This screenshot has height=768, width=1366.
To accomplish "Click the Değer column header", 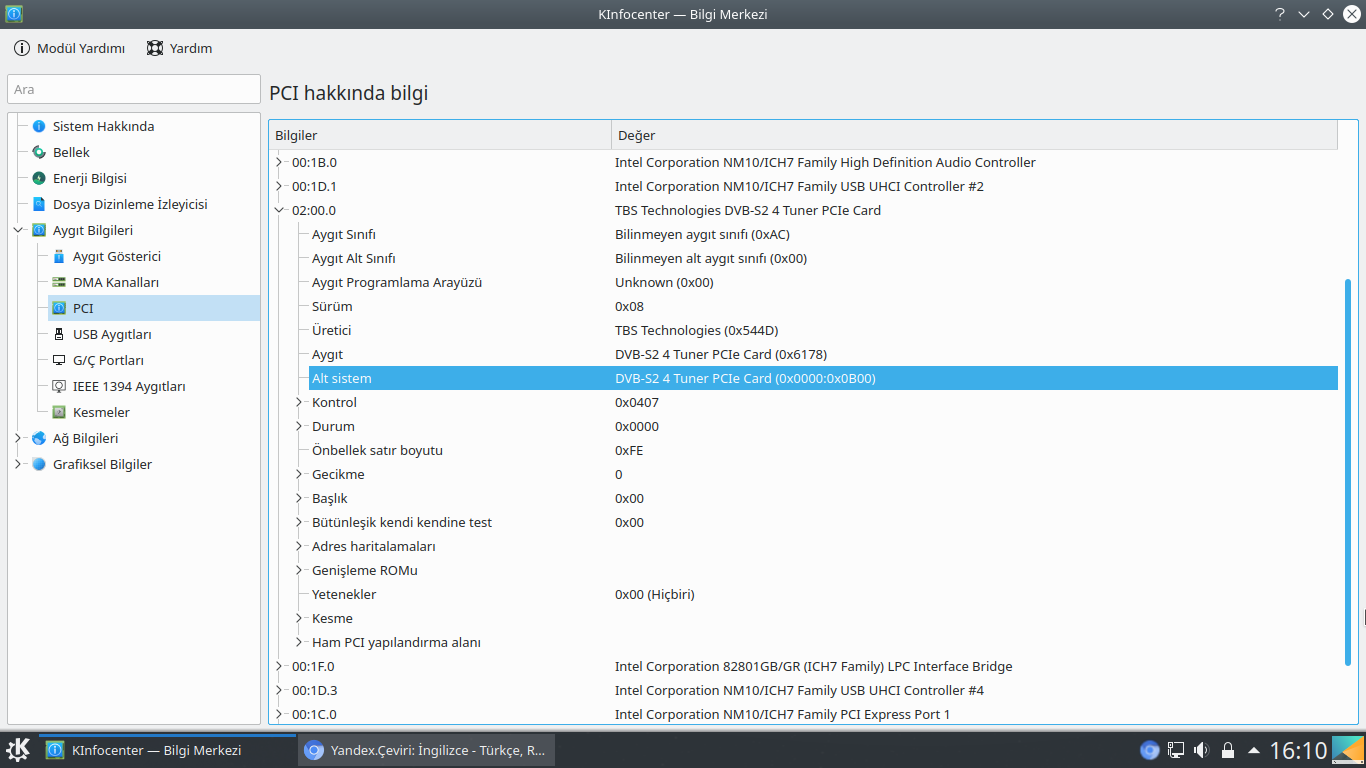I will pos(974,135).
